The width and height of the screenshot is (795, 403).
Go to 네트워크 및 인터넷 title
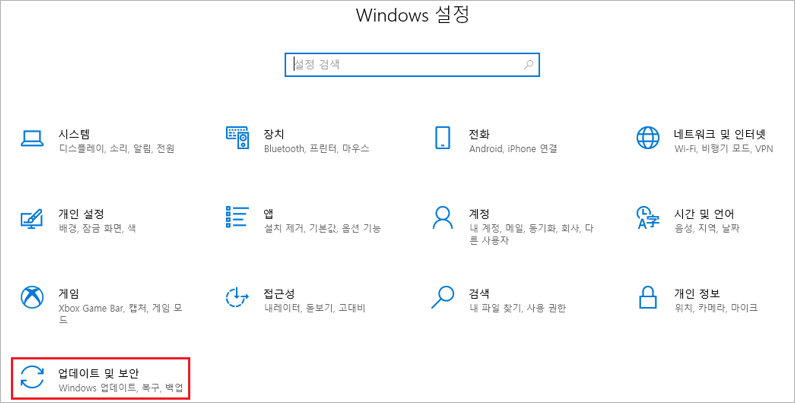[x=719, y=134]
